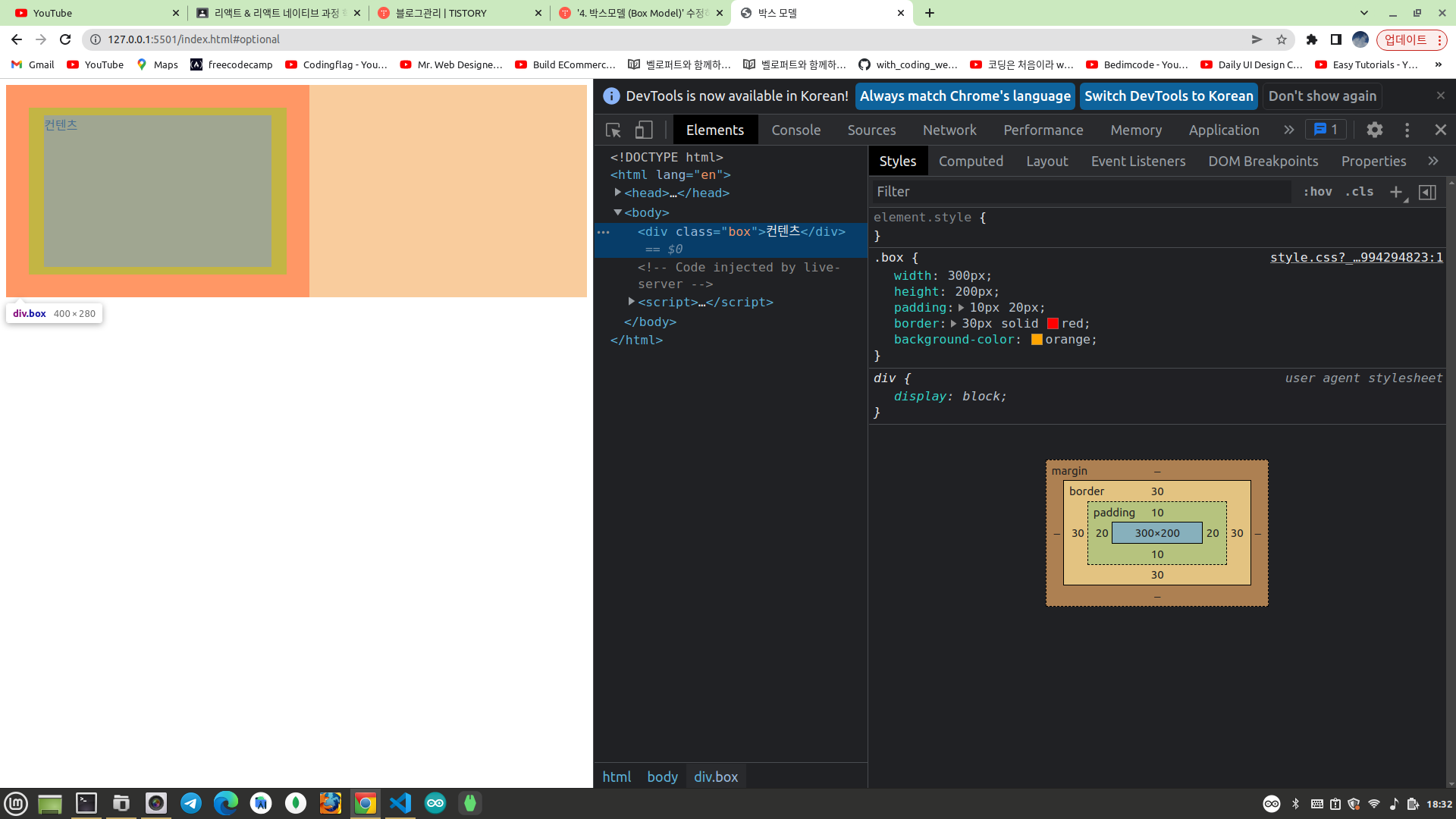The height and width of the screenshot is (819, 1456).
Task: Toggle the :hov element state panel
Action: [x=1317, y=192]
